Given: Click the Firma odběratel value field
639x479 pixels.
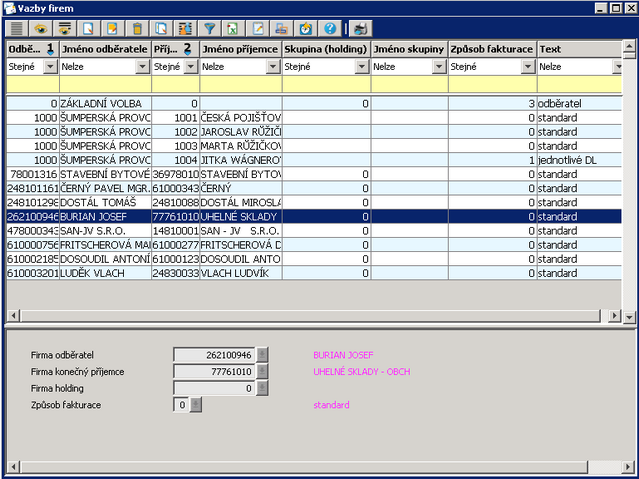Looking at the screenshot, I should [213, 354].
